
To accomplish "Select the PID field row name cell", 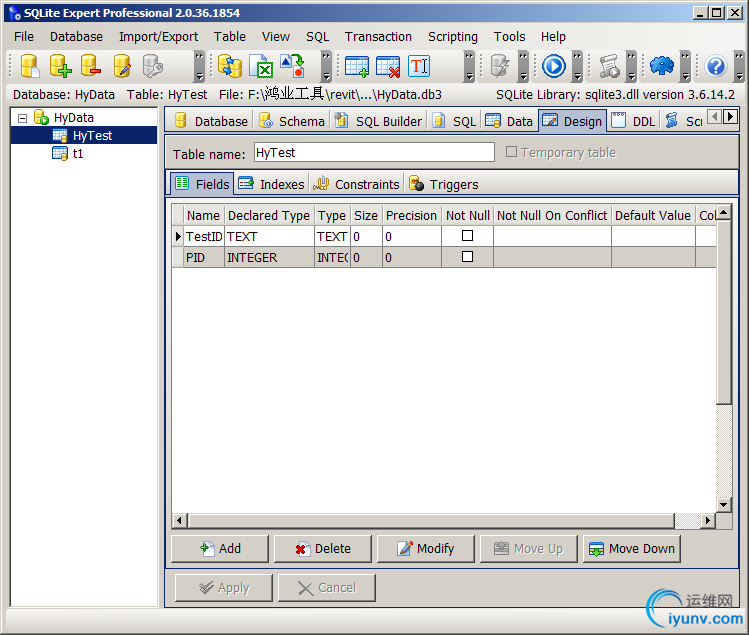I will coord(204,258).
